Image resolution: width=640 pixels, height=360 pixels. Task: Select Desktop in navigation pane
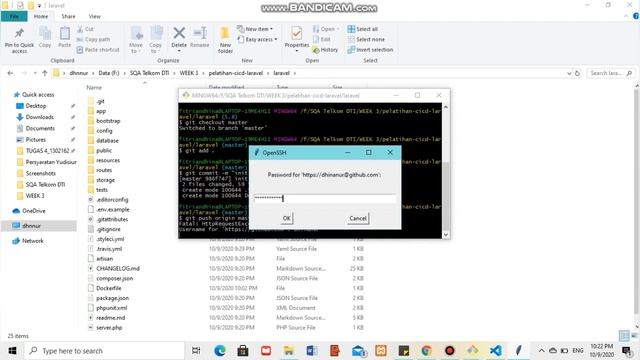tap(36, 106)
